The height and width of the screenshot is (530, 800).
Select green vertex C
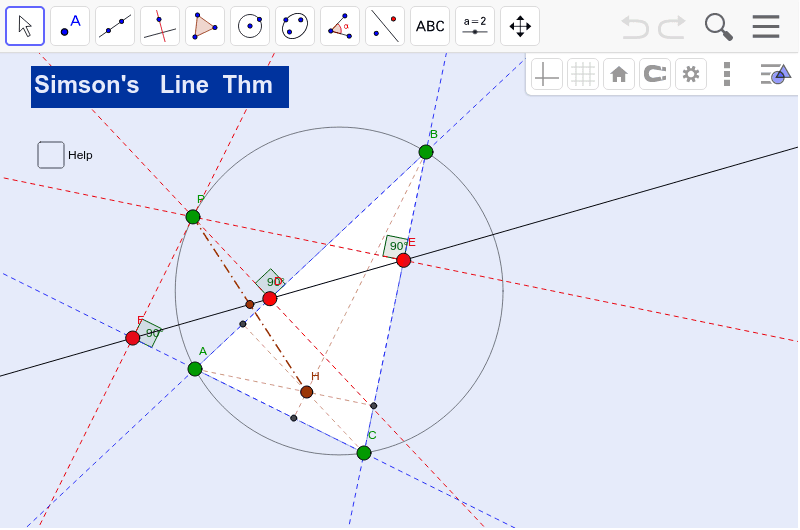click(x=364, y=452)
